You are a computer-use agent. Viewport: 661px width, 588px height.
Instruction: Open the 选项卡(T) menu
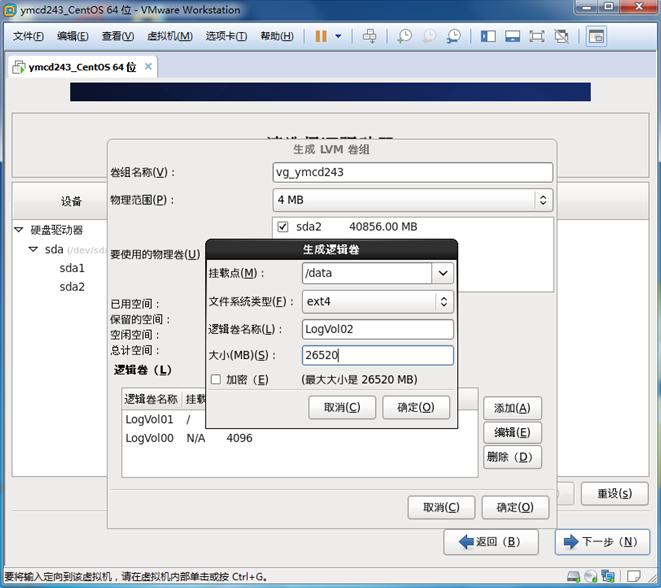coord(226,36)
